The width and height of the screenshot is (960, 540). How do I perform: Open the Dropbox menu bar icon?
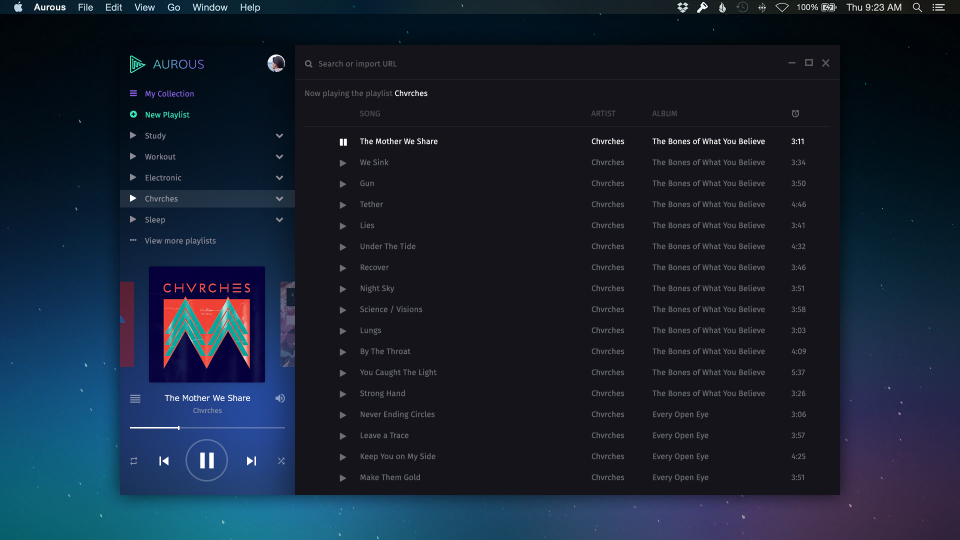click(x=683, y=7)
